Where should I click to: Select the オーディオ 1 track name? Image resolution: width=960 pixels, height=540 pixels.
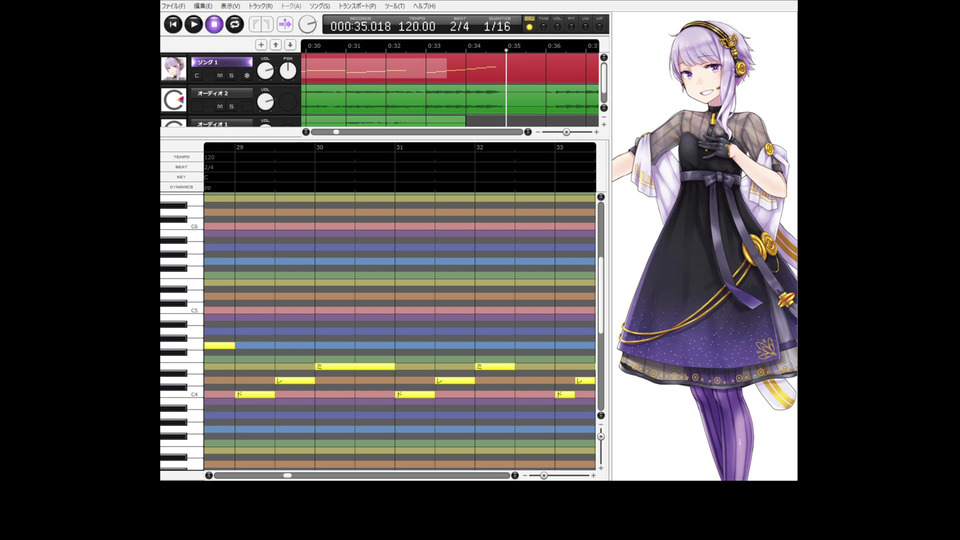coord(222,124)
